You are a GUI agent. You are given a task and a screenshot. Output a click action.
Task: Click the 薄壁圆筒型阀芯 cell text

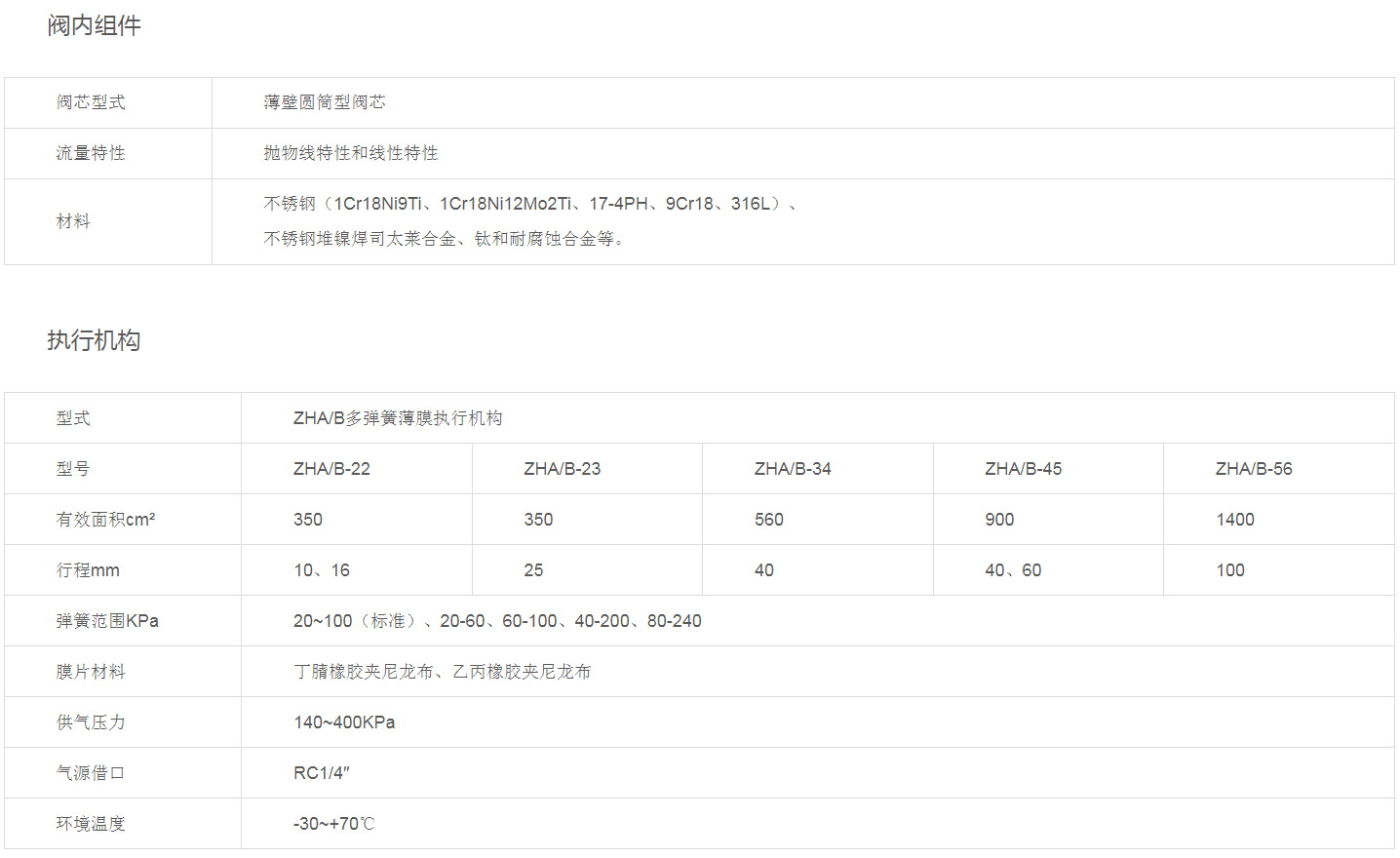coord(325,102)
